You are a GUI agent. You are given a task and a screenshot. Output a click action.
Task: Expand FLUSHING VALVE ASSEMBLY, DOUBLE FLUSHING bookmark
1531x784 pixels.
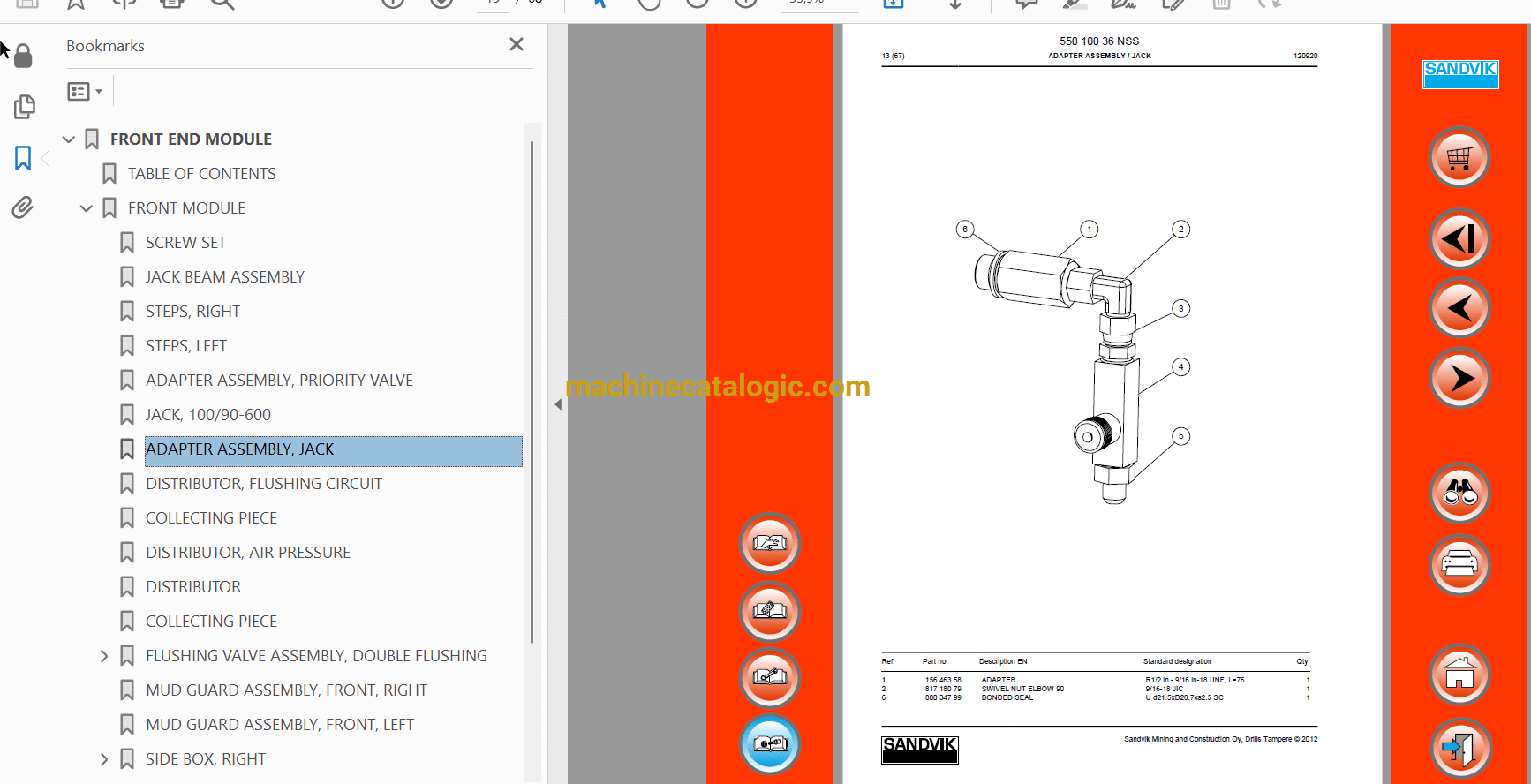[104, 656]
